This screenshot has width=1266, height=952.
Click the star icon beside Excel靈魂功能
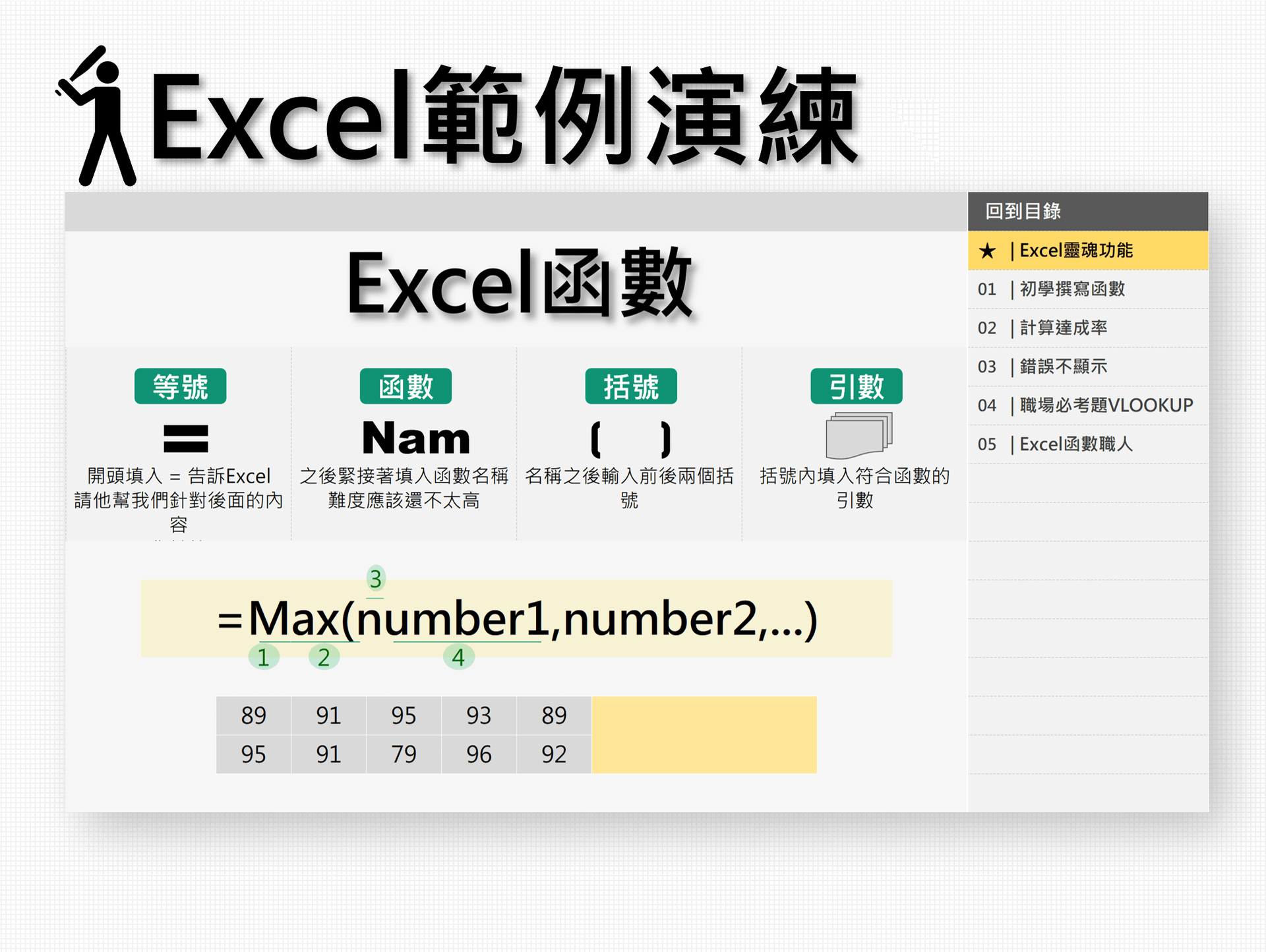(x=987, y=251)
